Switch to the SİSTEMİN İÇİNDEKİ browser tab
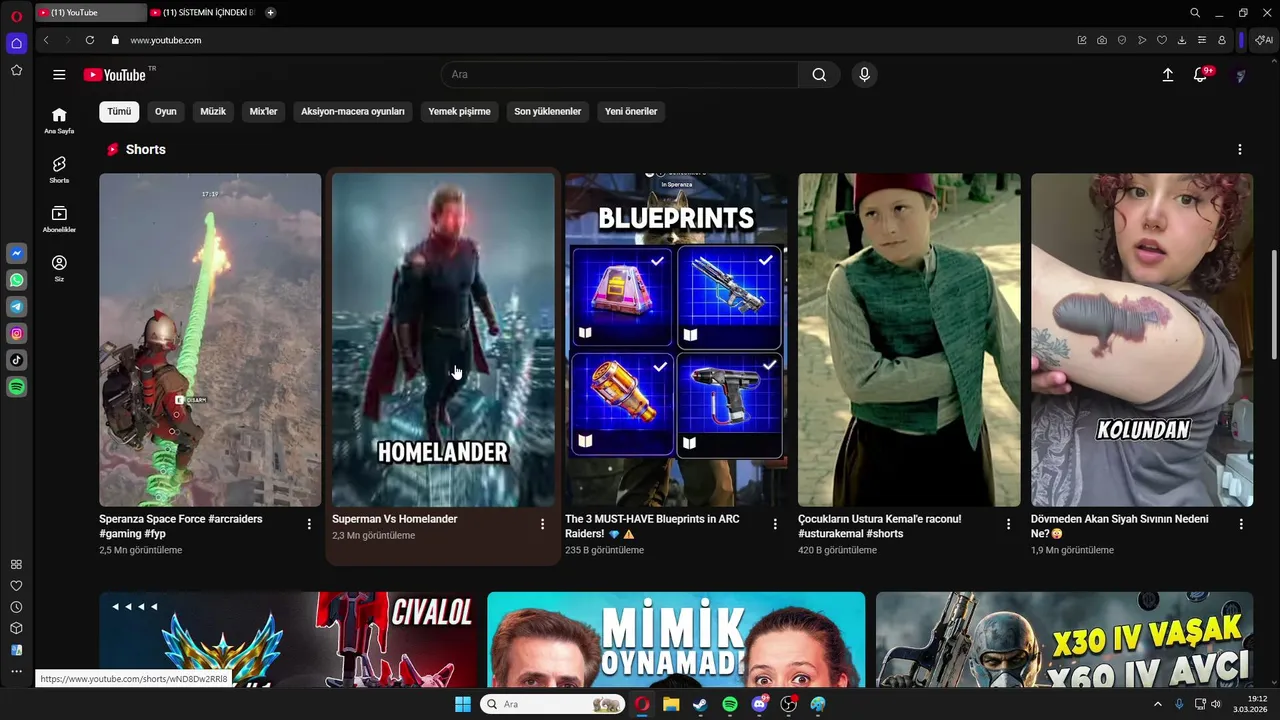The height and width of the screenshot is (720, 1280). coord(204,13)
